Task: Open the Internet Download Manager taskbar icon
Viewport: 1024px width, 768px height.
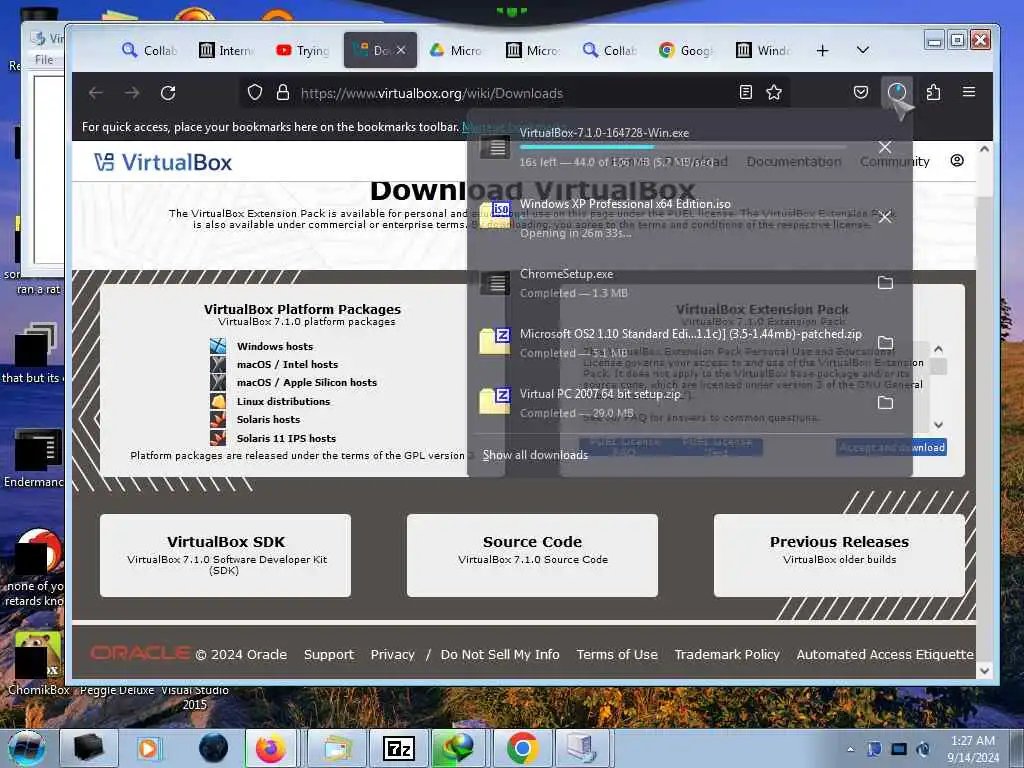Action: [x=460, y=748]
